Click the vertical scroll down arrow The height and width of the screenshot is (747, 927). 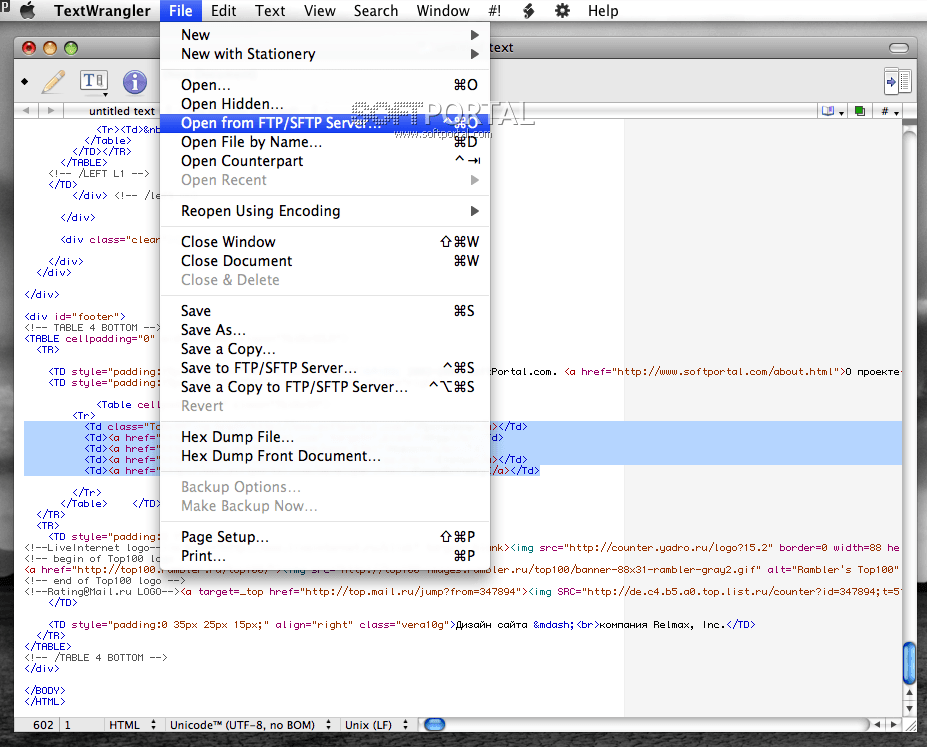pyautogui.click(x=909, y=708)
